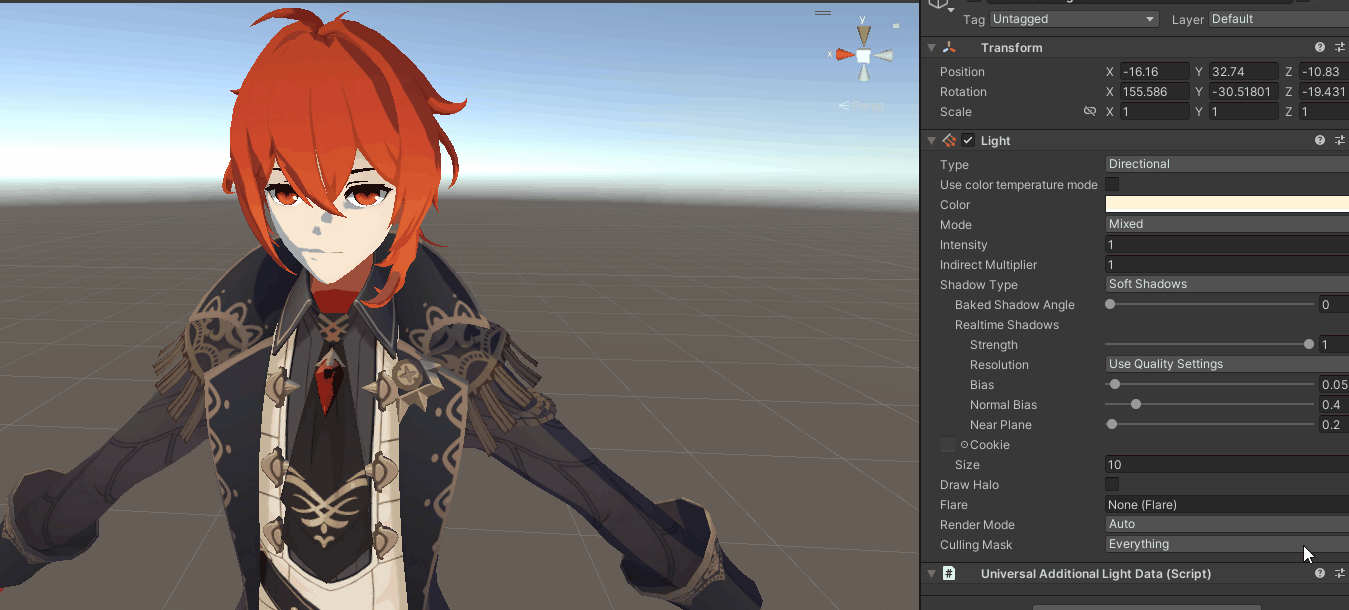This screenshot has height=610, width=1349.
Task: Click the Baked Shadow Angle slider handle
Action: (1110, 304)
